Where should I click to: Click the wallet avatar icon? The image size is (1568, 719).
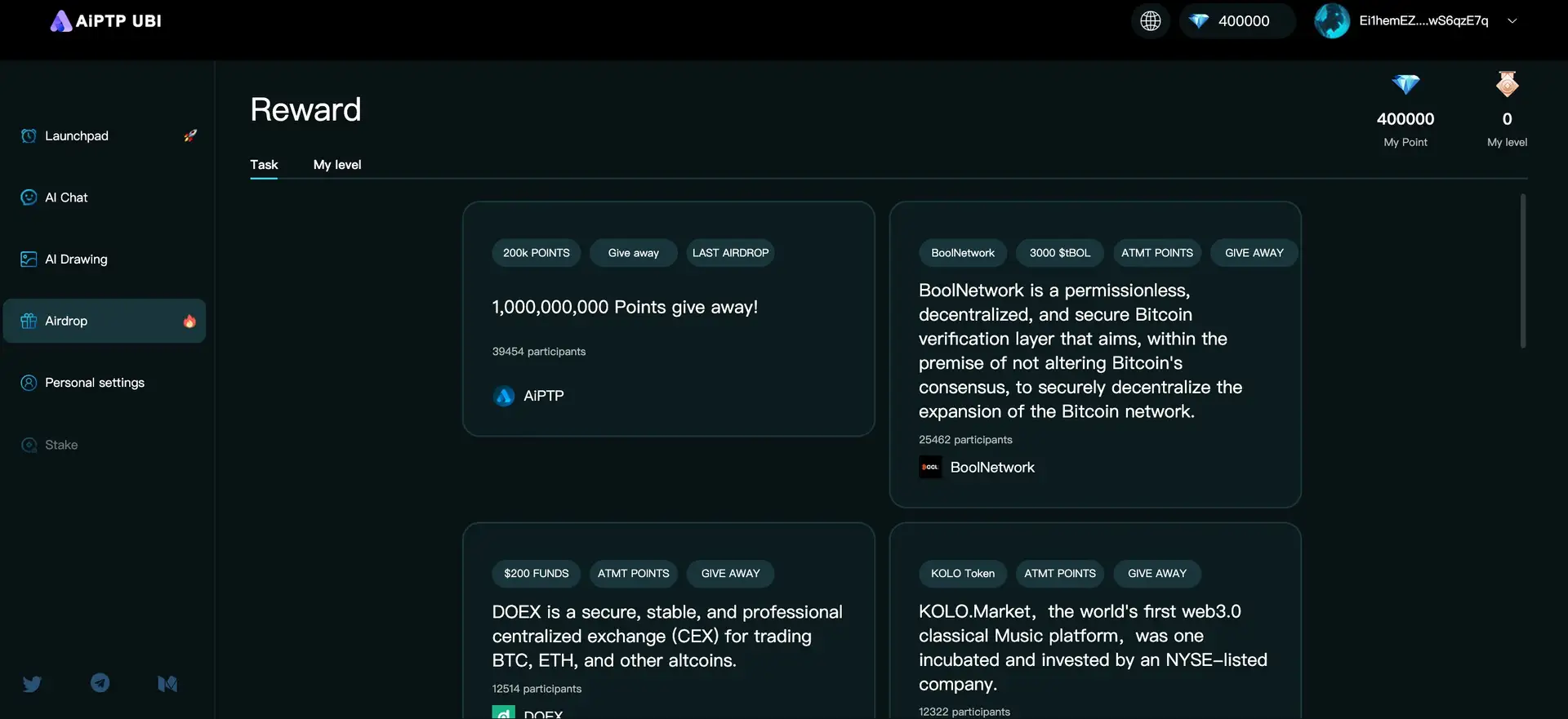[1331, 21]
